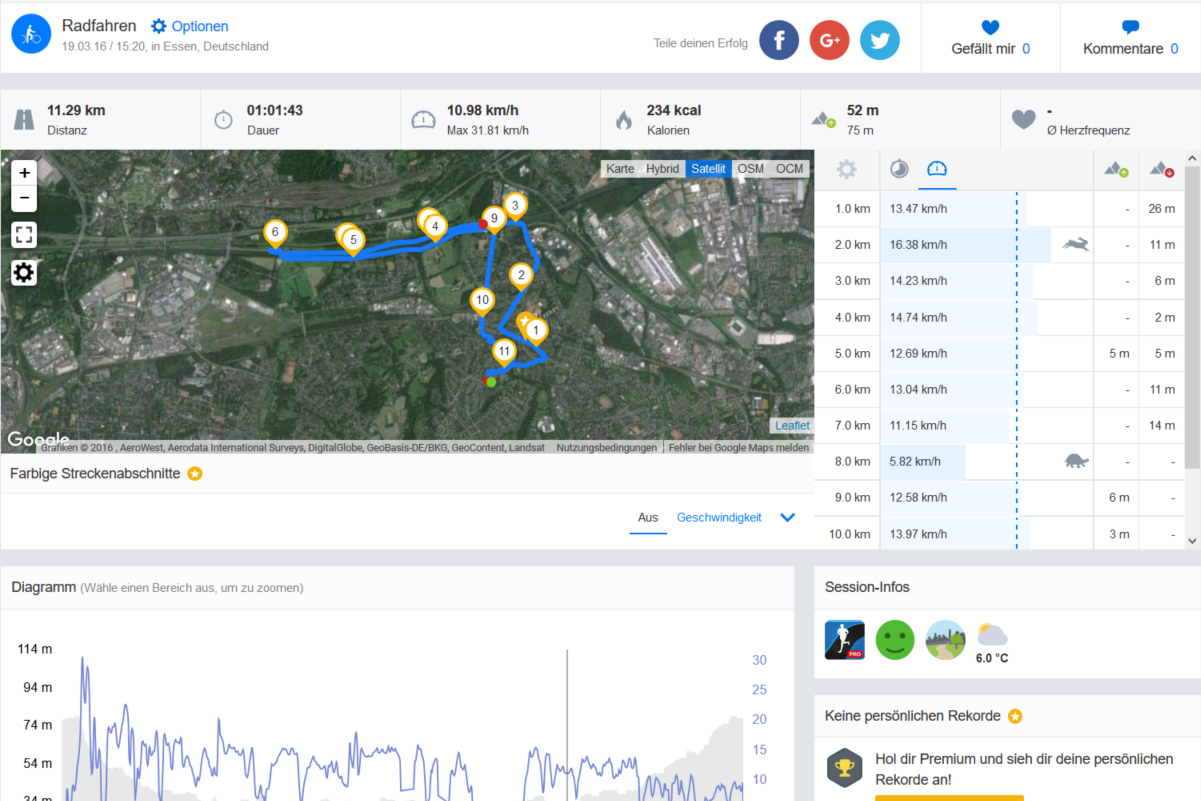Set colored segments to Aus
This screenshot has width=1201, height=801.
coord(648,517)
